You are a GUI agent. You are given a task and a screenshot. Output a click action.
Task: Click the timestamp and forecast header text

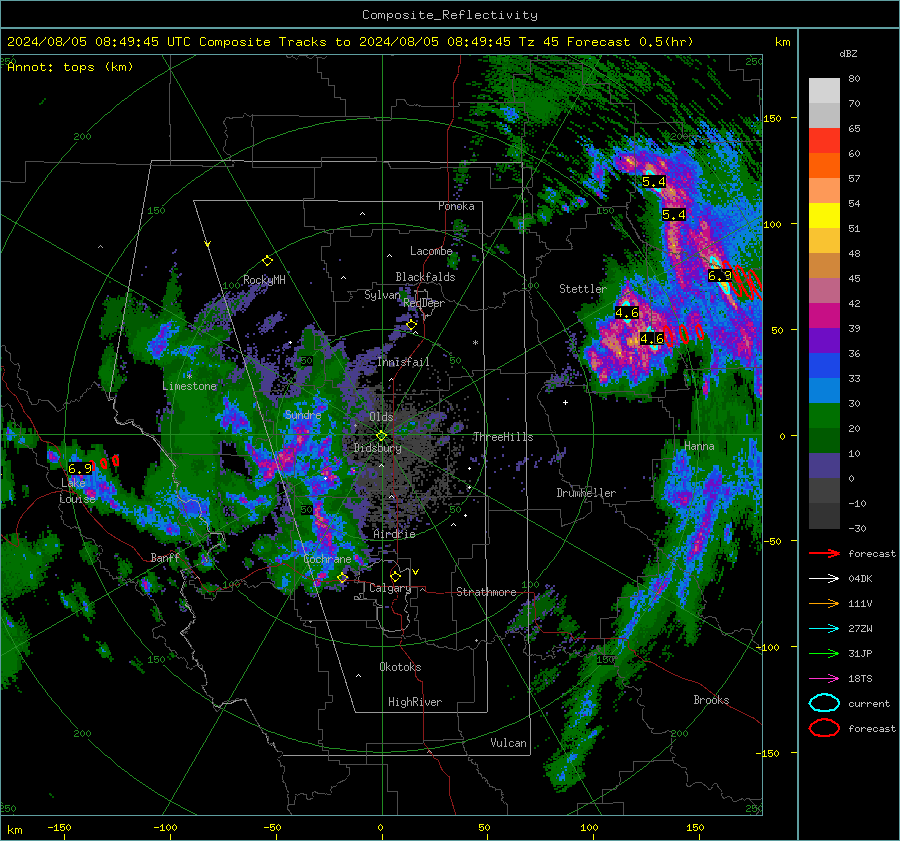click(x=350, y=42)
